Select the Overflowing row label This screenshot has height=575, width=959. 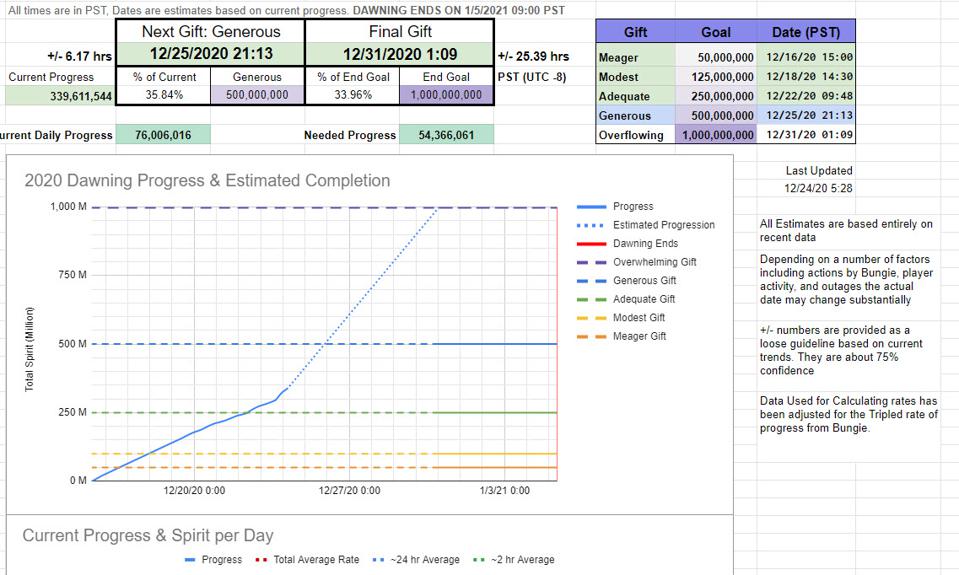click(x=635, y=135)
